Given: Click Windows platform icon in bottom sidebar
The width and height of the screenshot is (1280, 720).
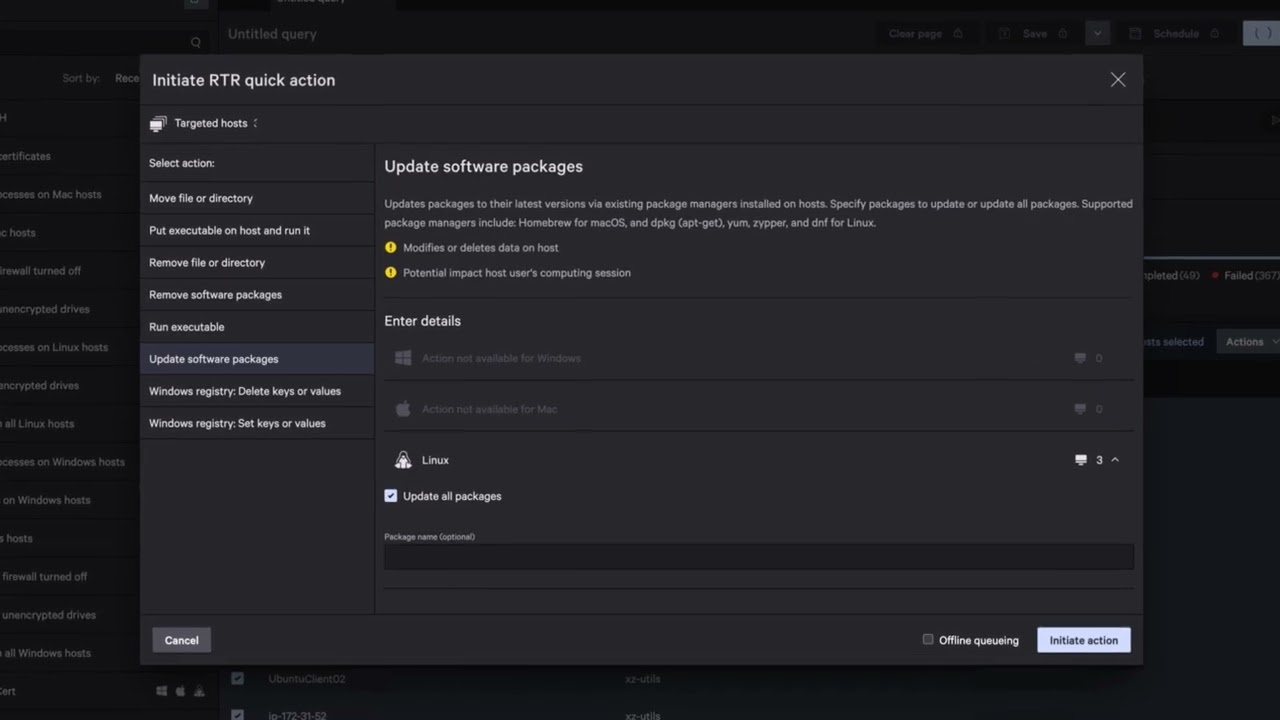Looking at the screenshot, I should pyautogui.click(x=162, y=691).
